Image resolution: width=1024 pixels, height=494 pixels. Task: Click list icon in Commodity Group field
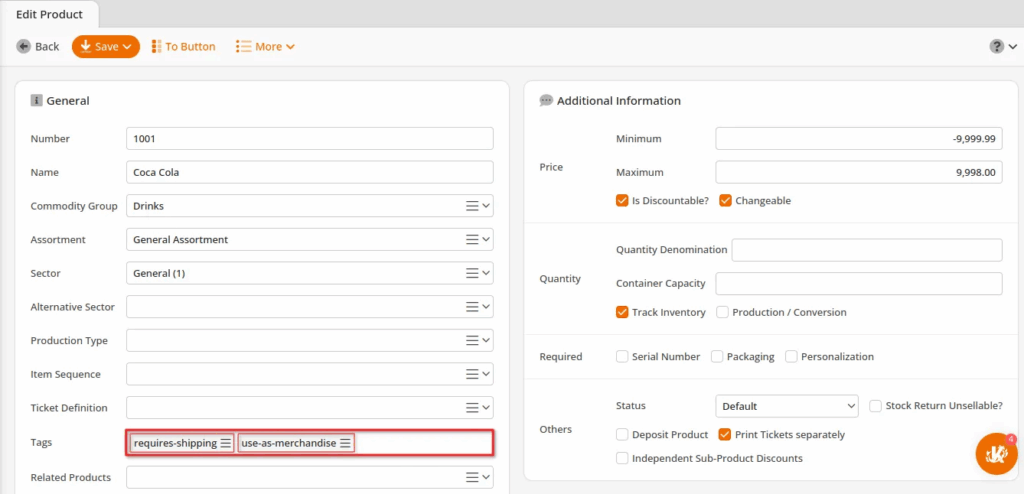472,206
